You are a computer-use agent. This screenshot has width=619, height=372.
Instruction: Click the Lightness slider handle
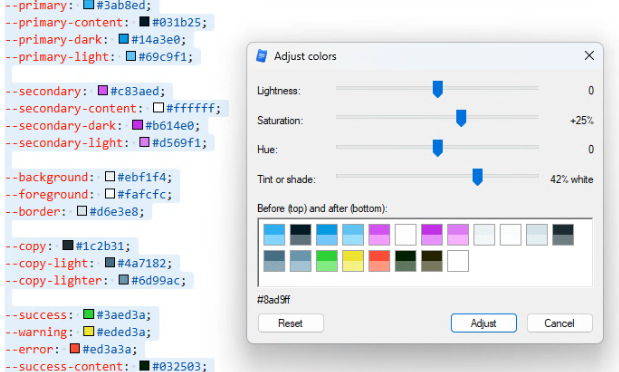437,89
